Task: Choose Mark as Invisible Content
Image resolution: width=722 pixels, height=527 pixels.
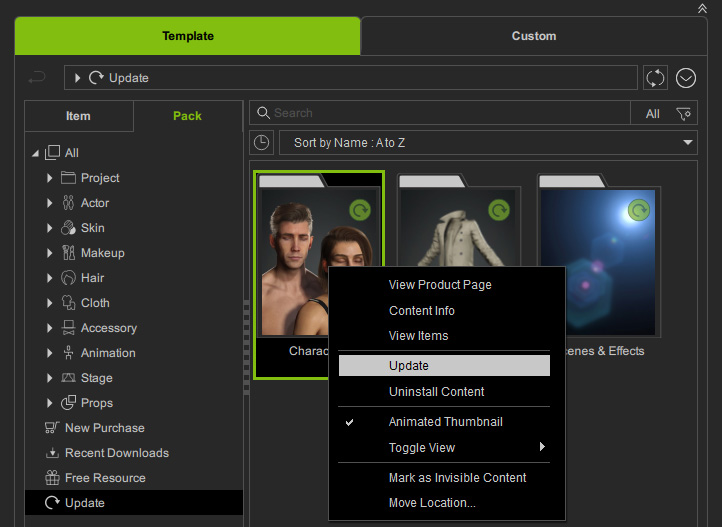Action: [457, 478]
